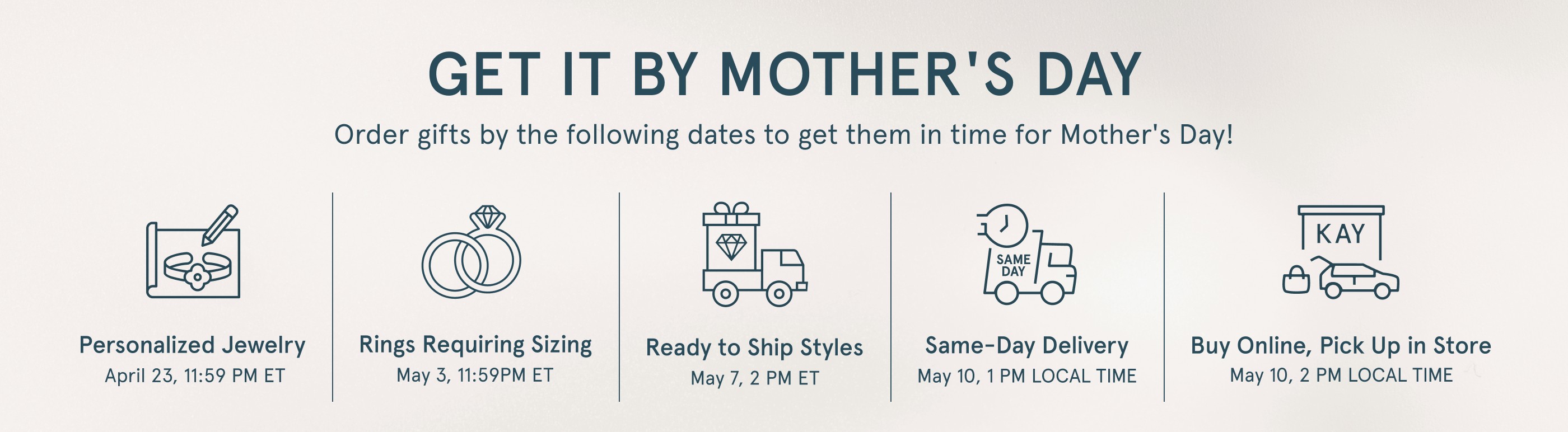
Task: Open the Personalized Jewelry link
Action: click(x=192, y=345)
